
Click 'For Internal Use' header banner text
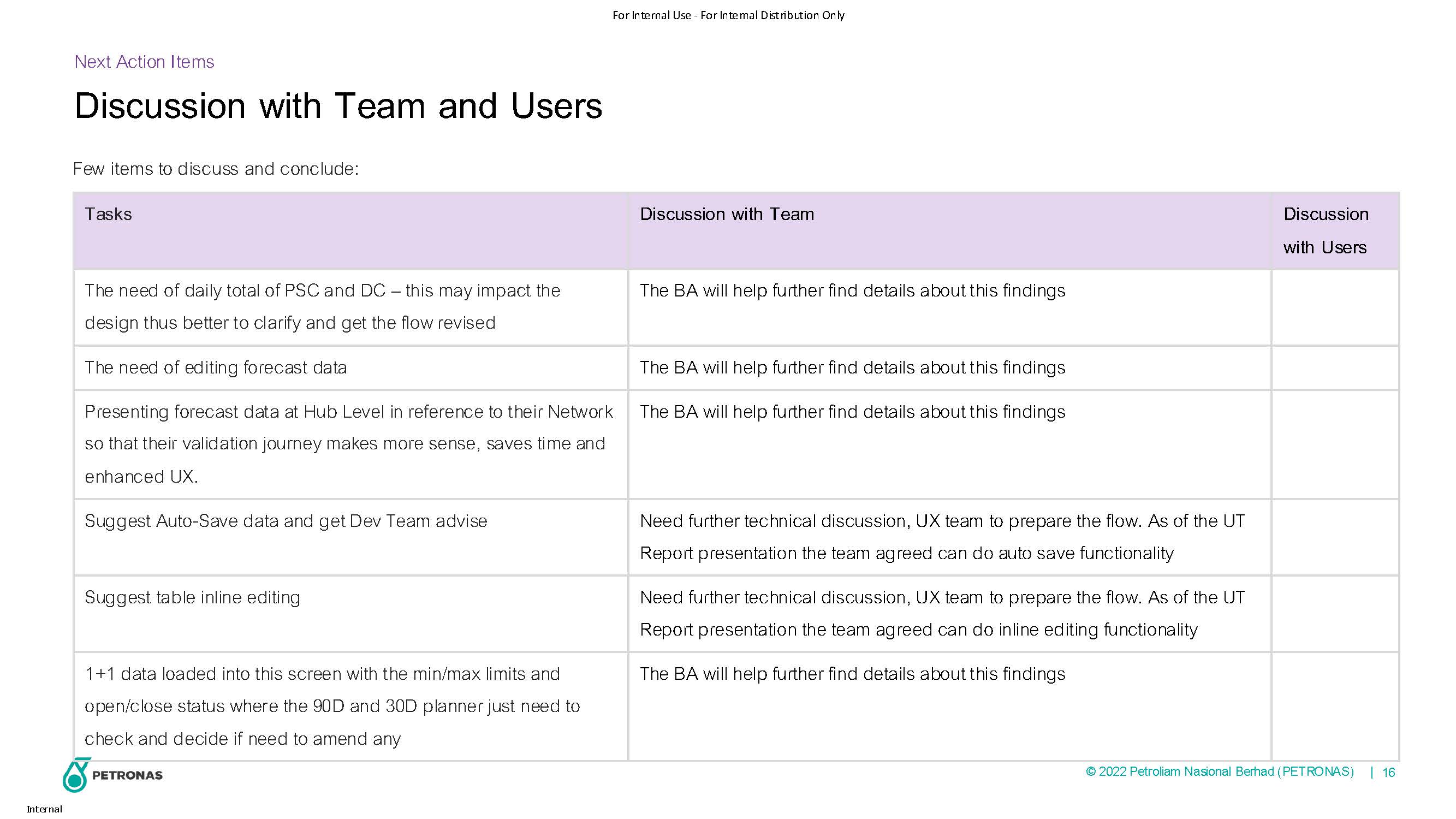[728, 15]
